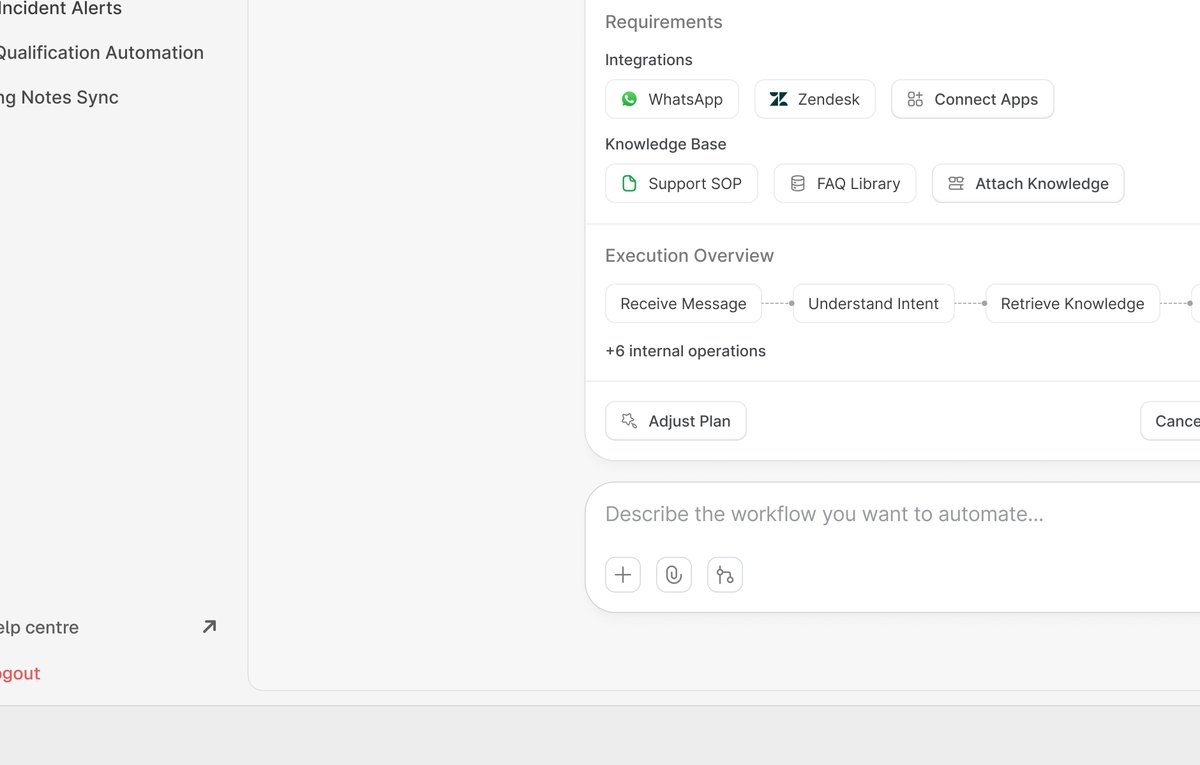This screenshot has width=1200, height=765.
Task: Select the FAQ Library knowledge chip
Action: [x=845, y=183]
